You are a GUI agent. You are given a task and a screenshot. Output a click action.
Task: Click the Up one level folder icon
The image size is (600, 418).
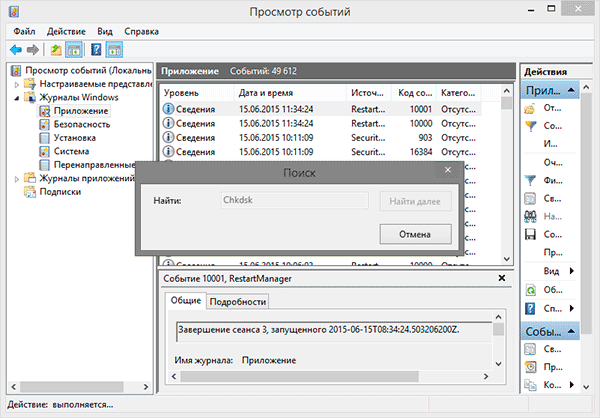pyautogui.click(x=55, y=49)
